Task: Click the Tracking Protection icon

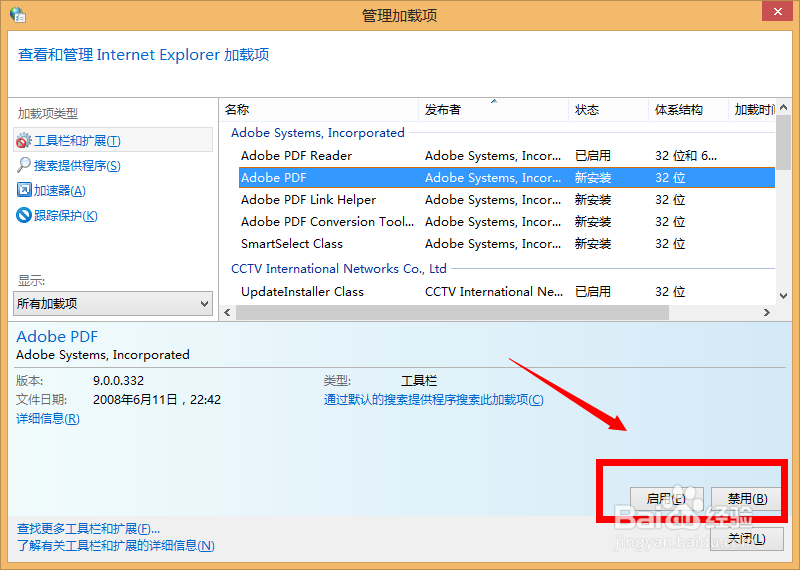Action: click(23, 215)
